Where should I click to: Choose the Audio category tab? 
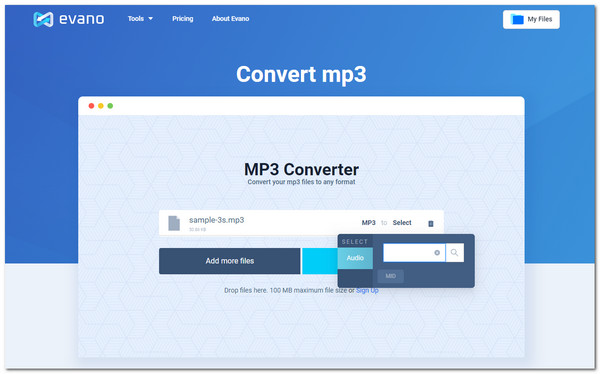[x=355, y=258]
